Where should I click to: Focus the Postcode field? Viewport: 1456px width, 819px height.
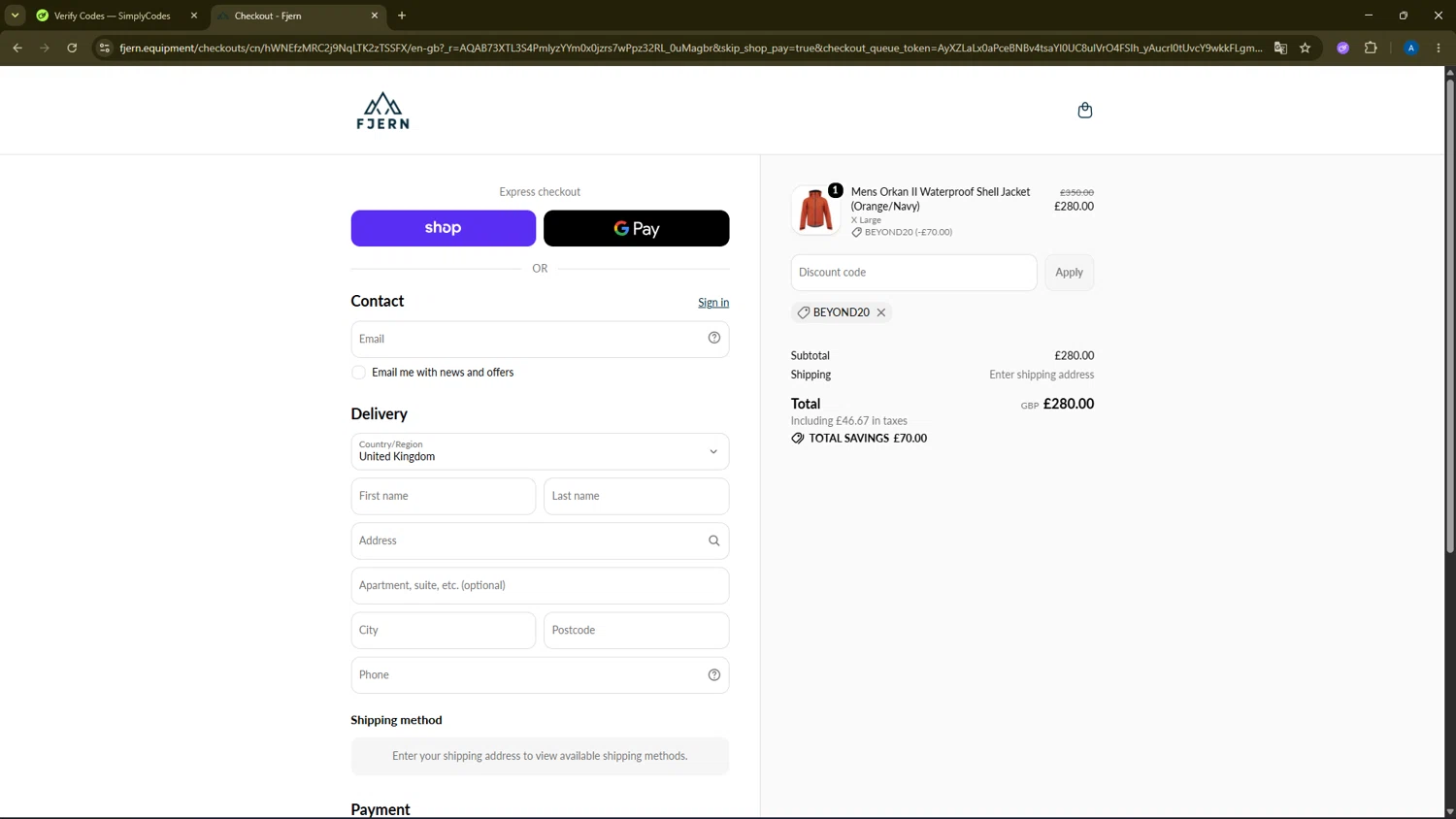coord(636,630)
